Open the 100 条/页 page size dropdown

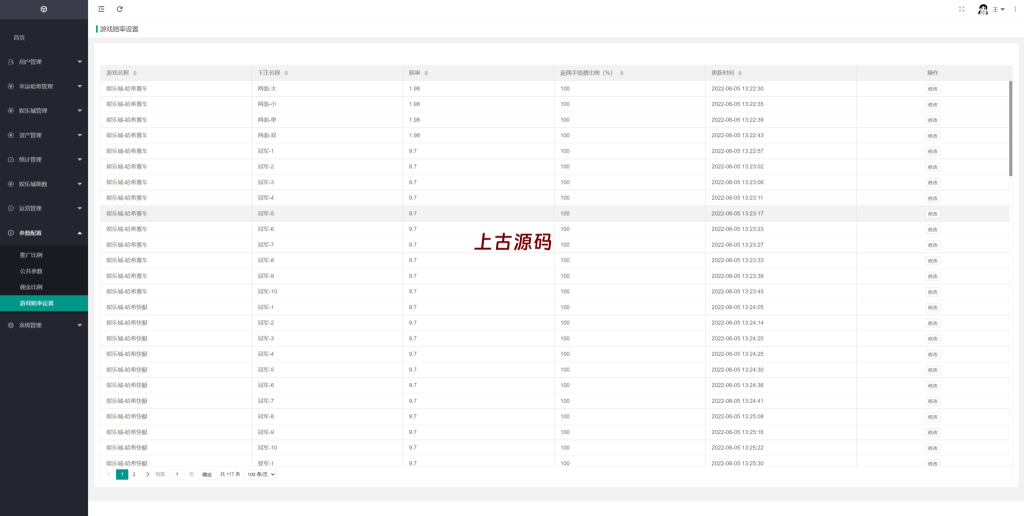(x=261, y=474)
